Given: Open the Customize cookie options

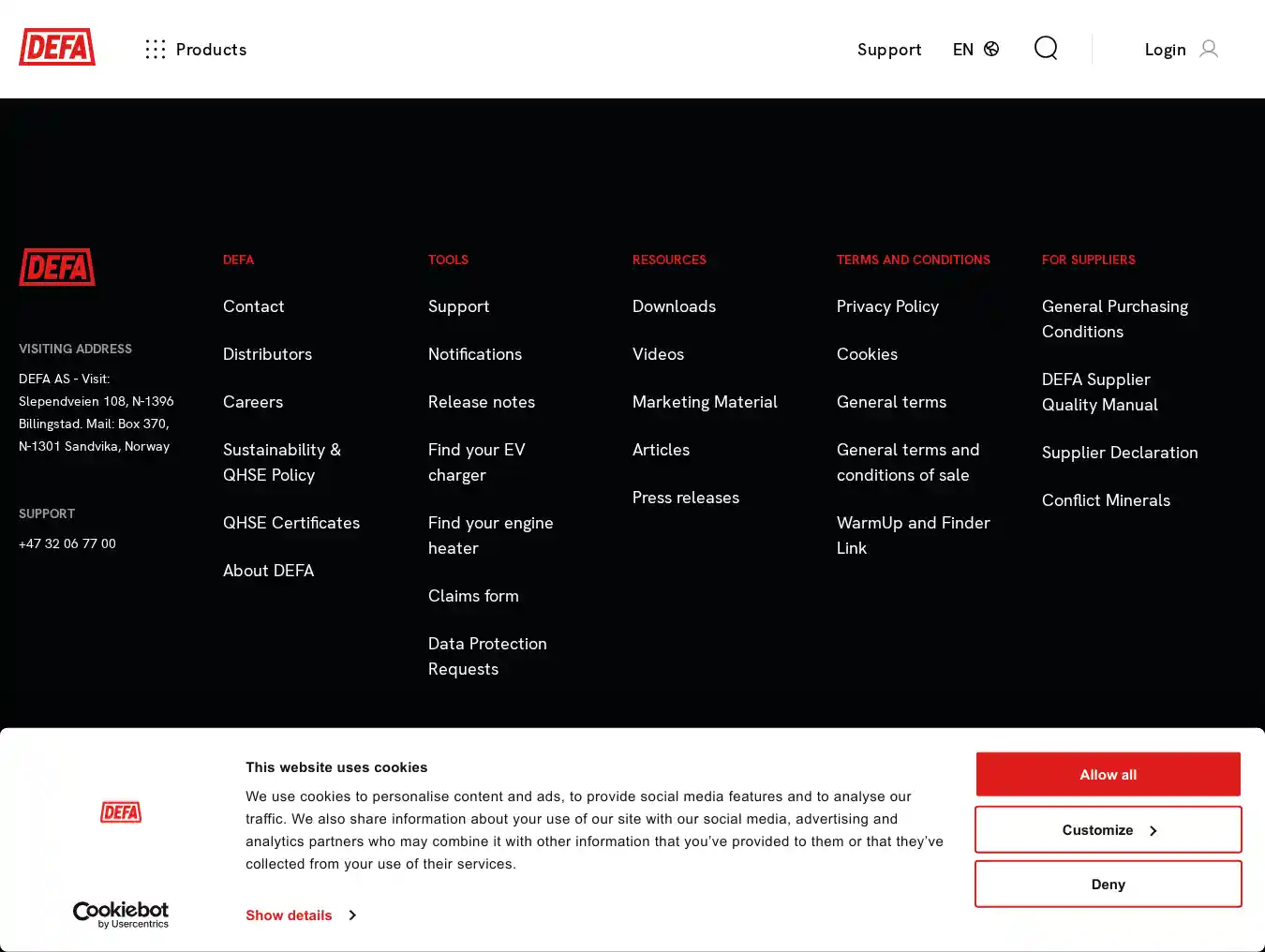Looking at the screenshot, I should [x=1108, y=830].
